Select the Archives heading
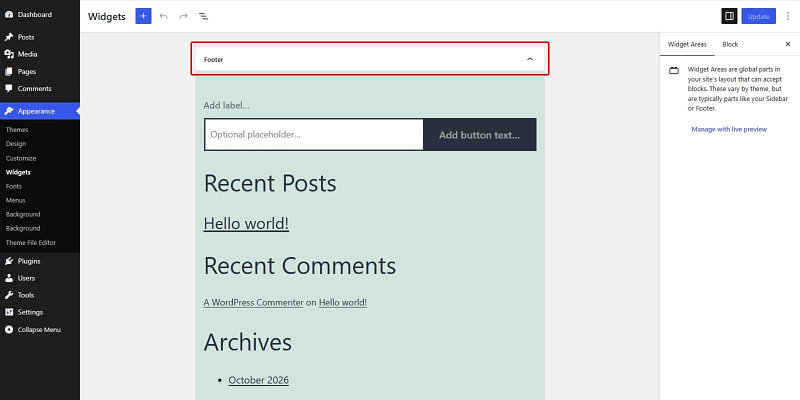This screenshot has height=400, width=800. (x=247, y=342)
